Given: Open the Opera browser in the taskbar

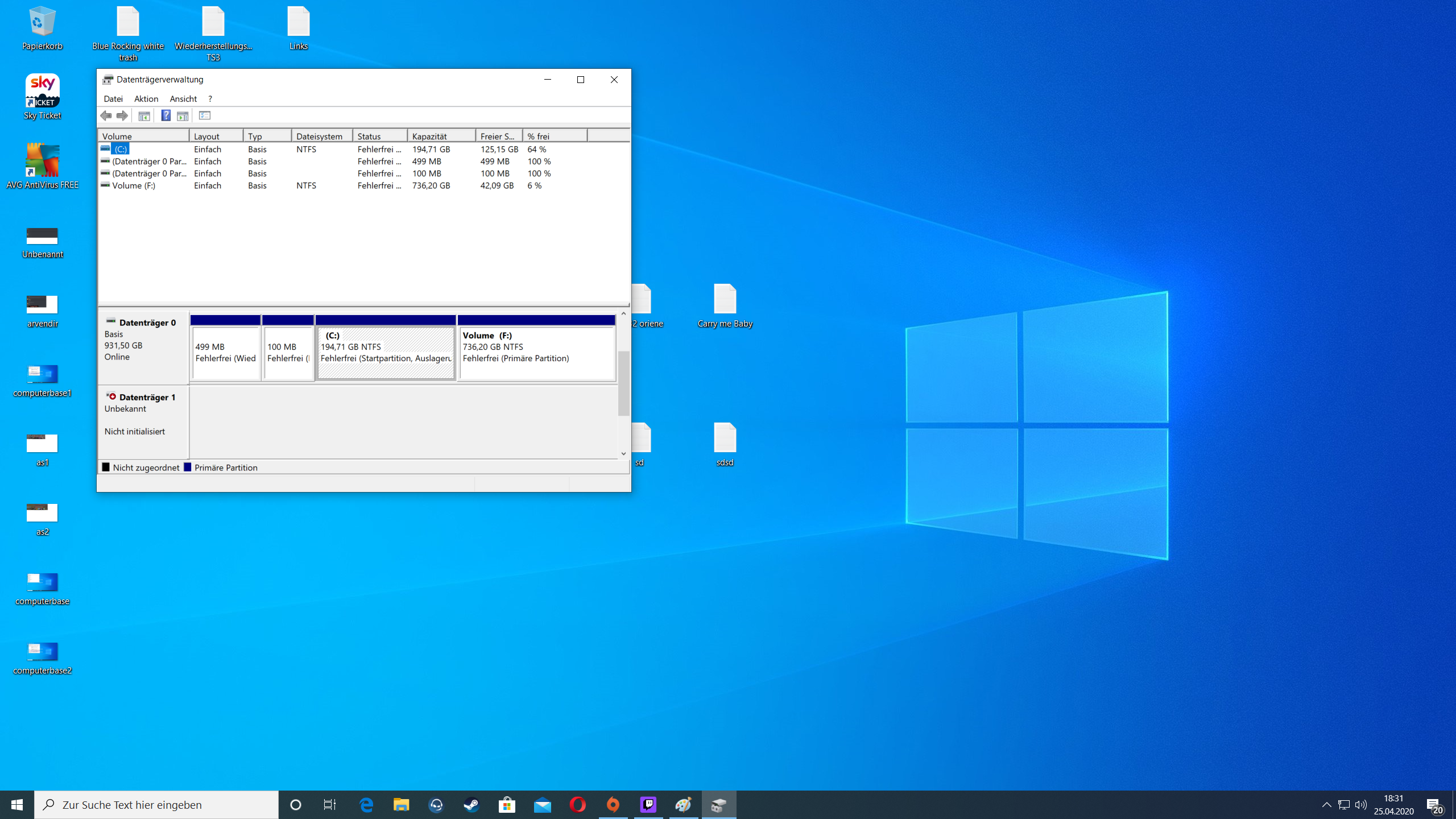Looking at the screenshot, I should point(578,804).
